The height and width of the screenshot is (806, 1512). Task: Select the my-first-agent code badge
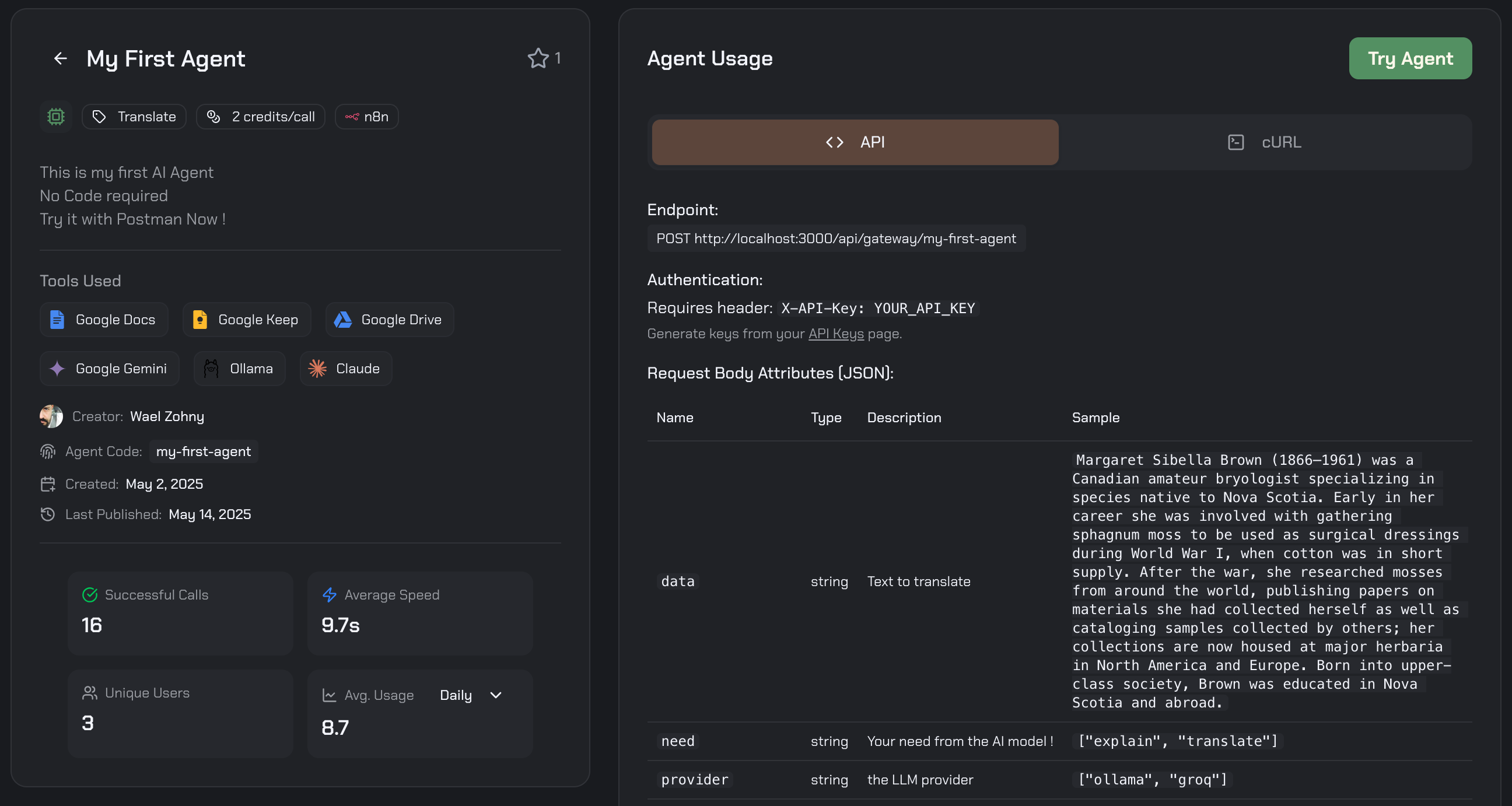click(x=202, y=451)
